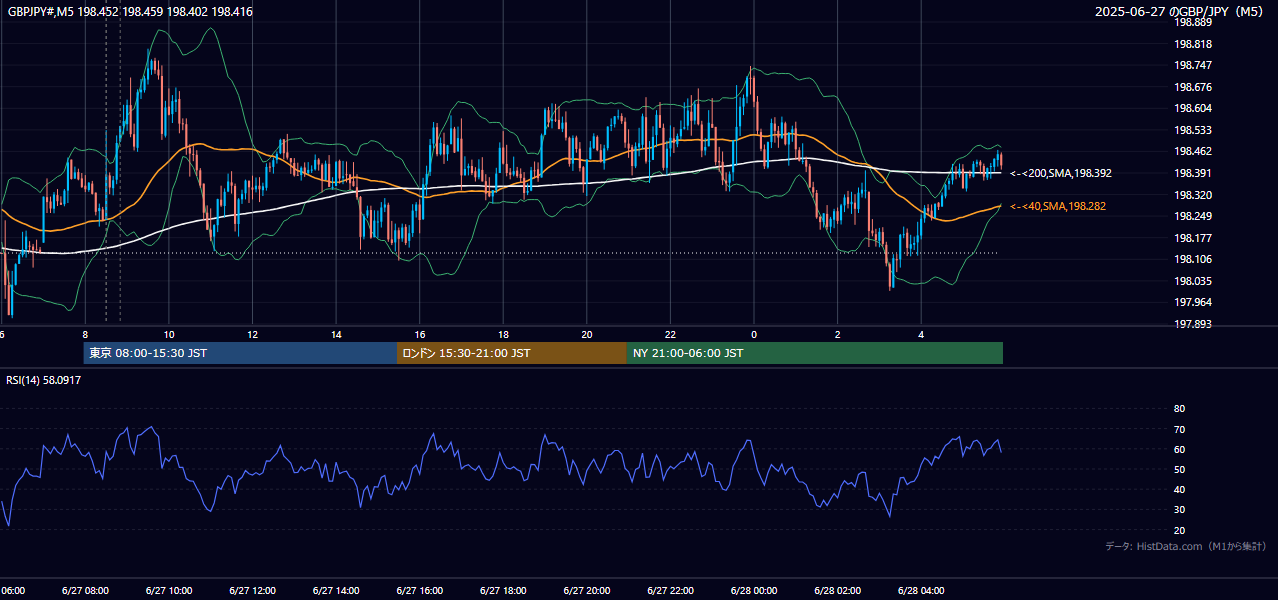1278x600 pixels.
Task: Click the 6/27 16:00 date label
Action: [x=420, y=590]
